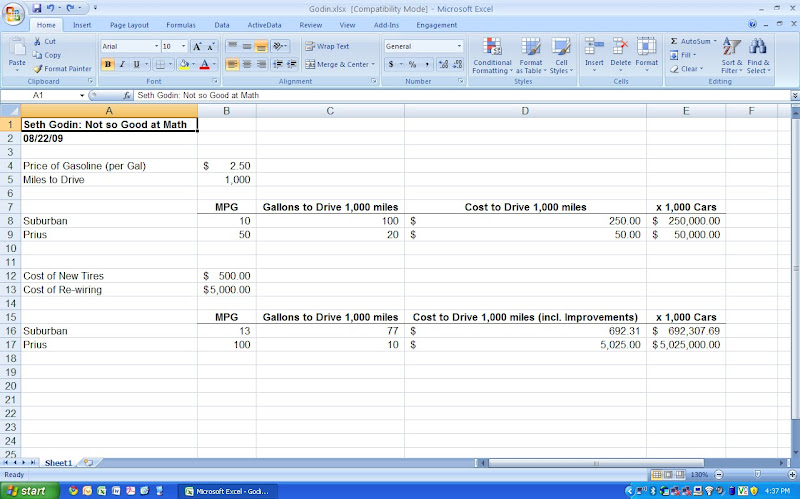
Task: Apply Percent Style
Action: [412, 64]
